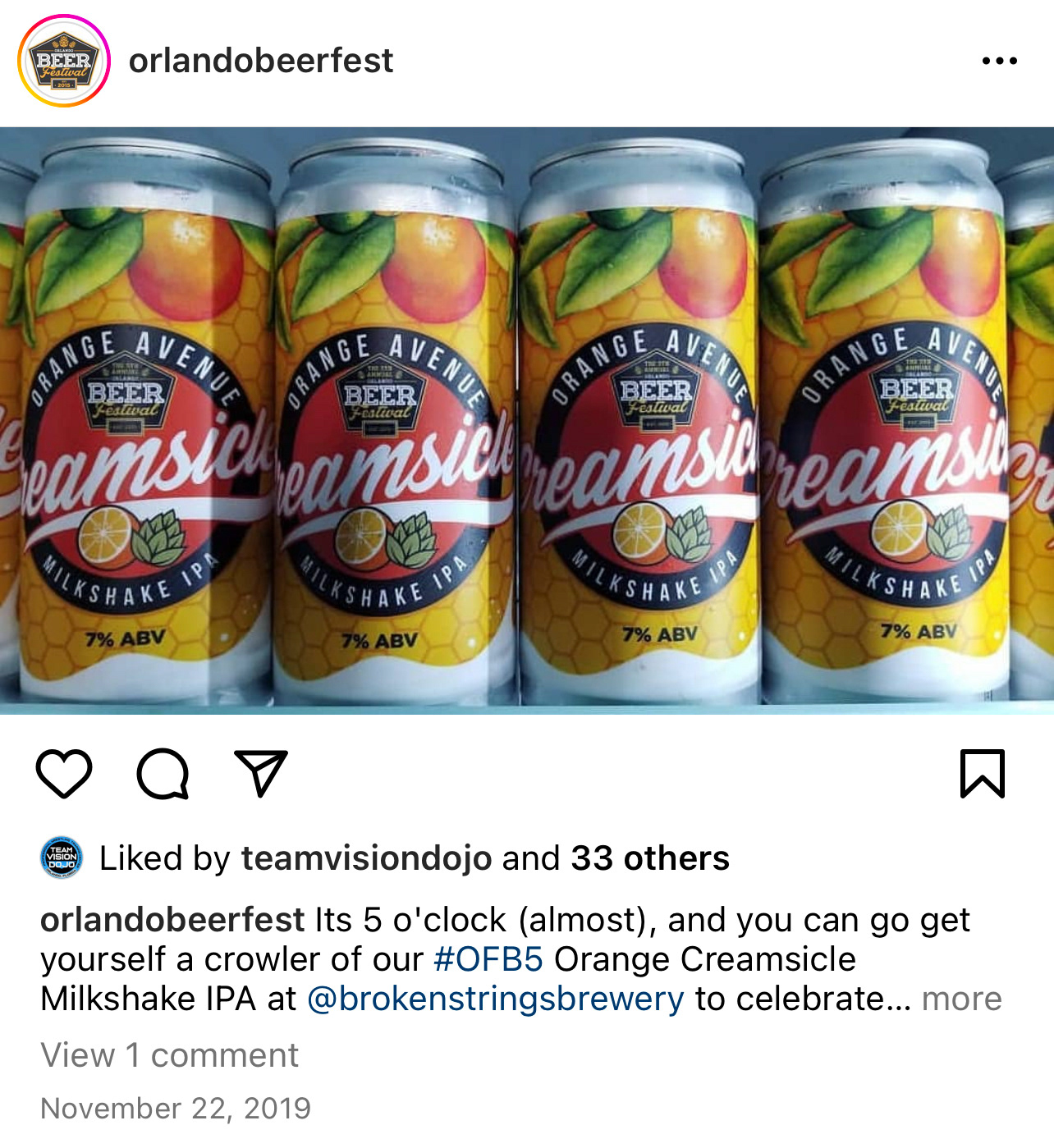Open orlandobeerfest username in header
This screenshot has height=1148, width=1054.
pyautogui.click(x=261, y=61)
